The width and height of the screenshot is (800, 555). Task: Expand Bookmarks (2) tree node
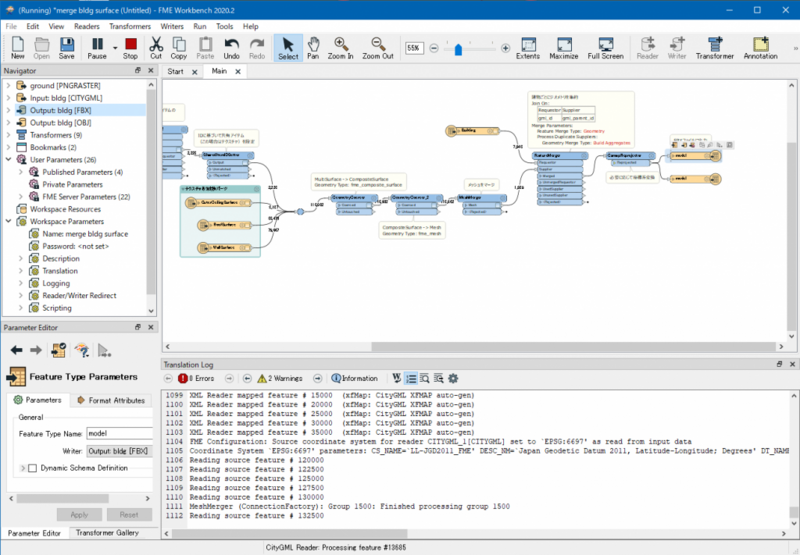pyautogui.click(x=8, y=147)
